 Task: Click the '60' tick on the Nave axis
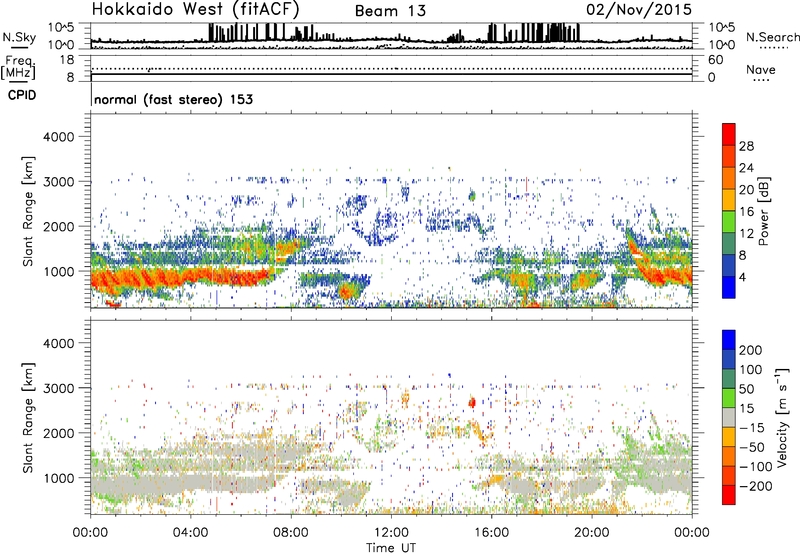(x=715, y=60)
